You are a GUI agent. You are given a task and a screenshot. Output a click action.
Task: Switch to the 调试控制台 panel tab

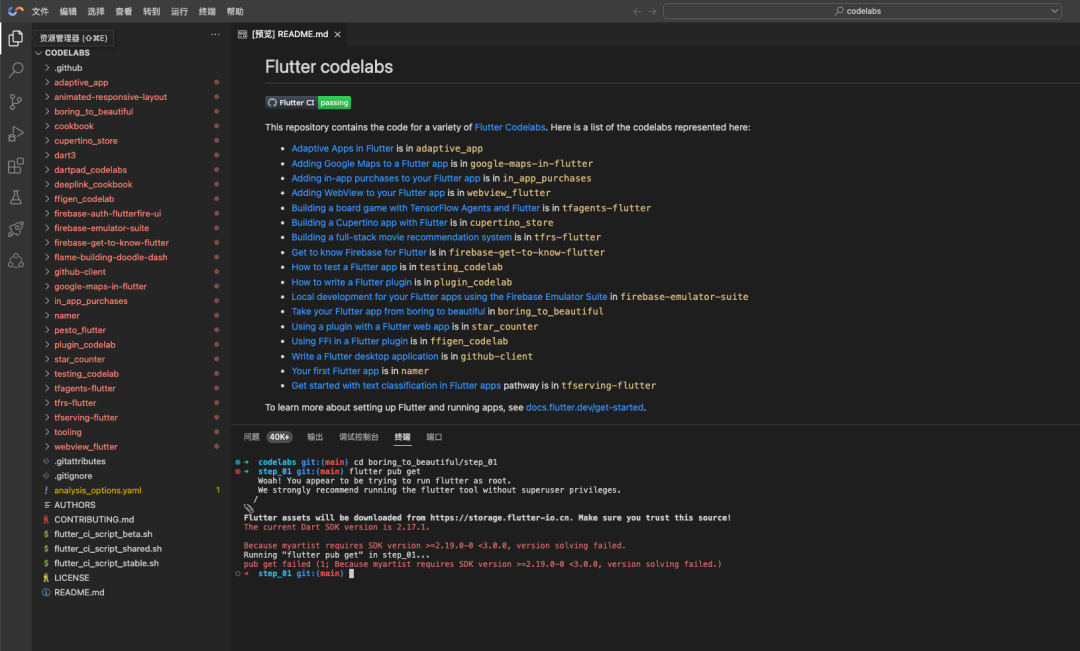[x=359, y=437]
